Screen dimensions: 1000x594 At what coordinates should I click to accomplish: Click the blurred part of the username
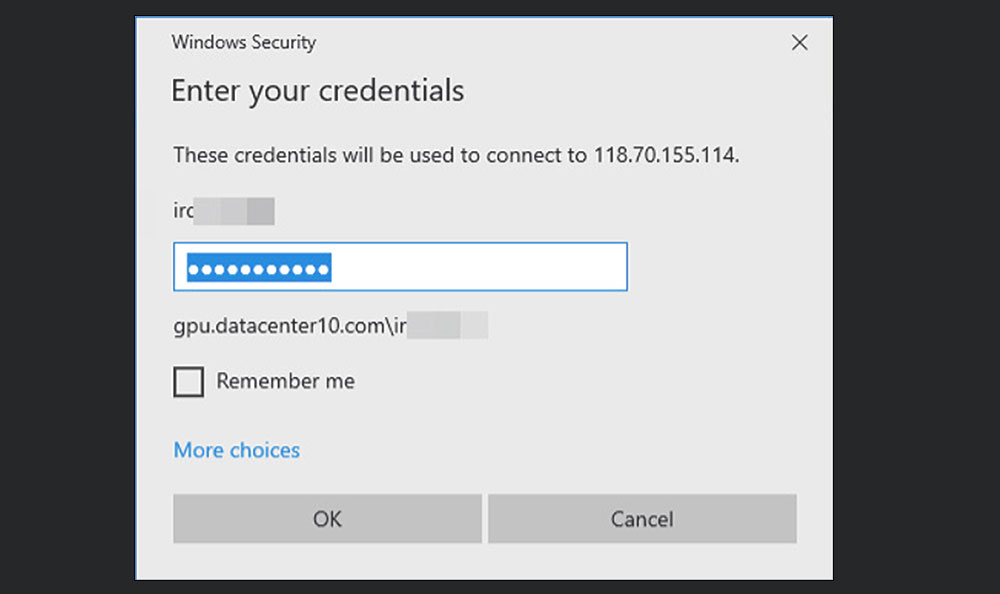pos(234,211)
